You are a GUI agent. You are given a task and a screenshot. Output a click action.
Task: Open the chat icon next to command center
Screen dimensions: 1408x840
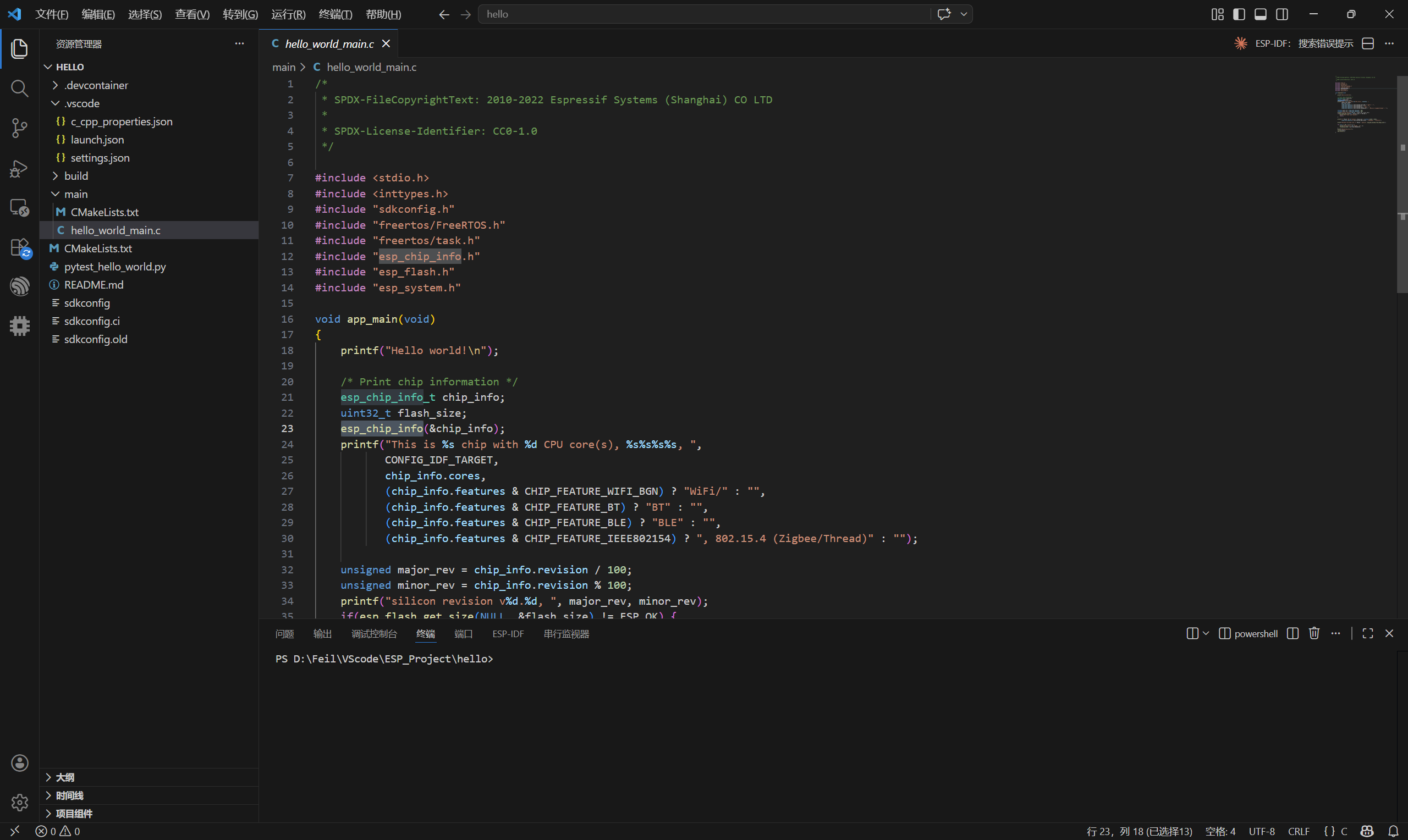tap(943, 14)
